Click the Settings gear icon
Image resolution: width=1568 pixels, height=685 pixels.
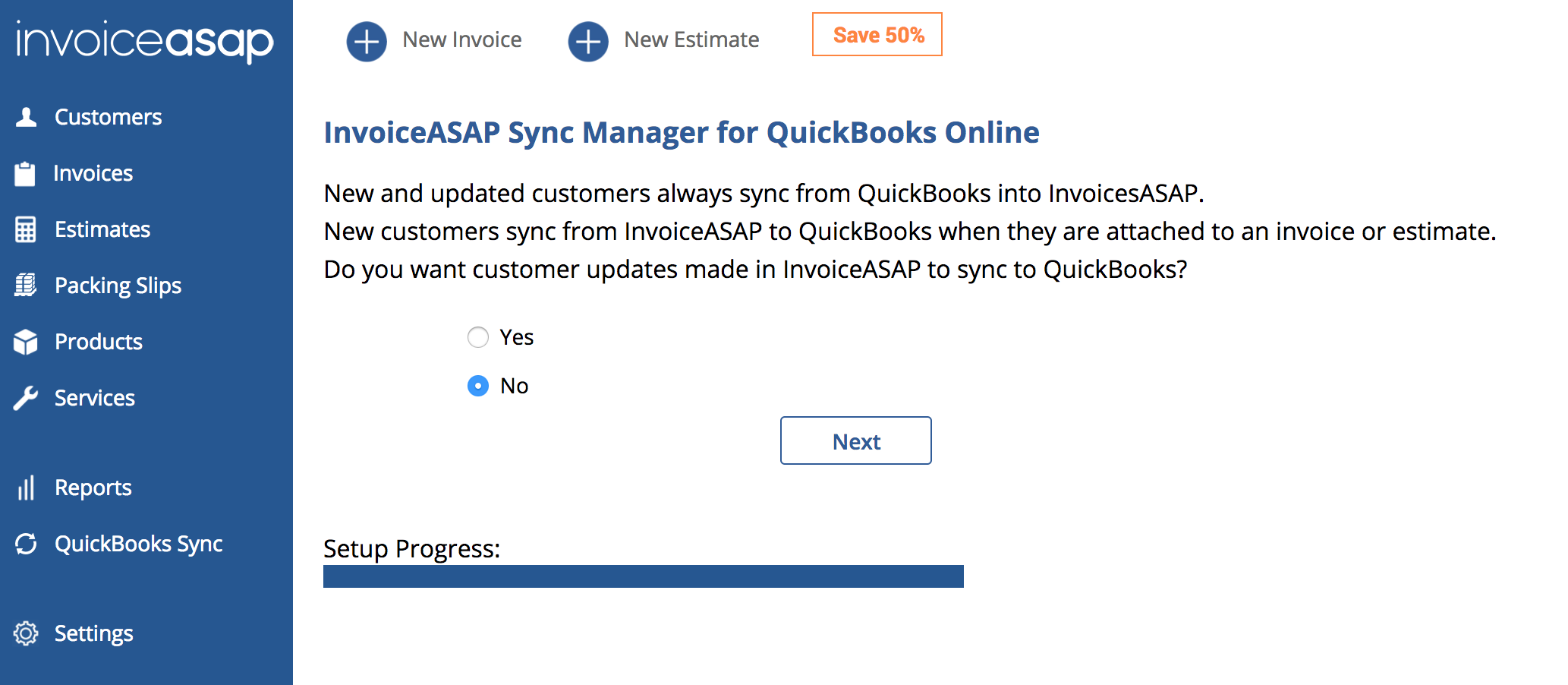coord(26,633)
